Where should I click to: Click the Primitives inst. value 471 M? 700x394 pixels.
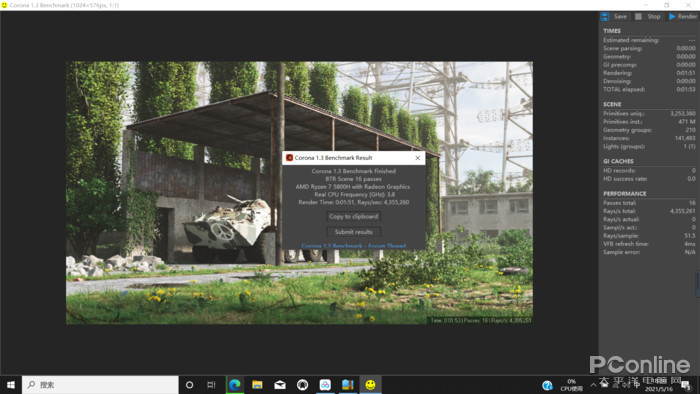[687, 121]
